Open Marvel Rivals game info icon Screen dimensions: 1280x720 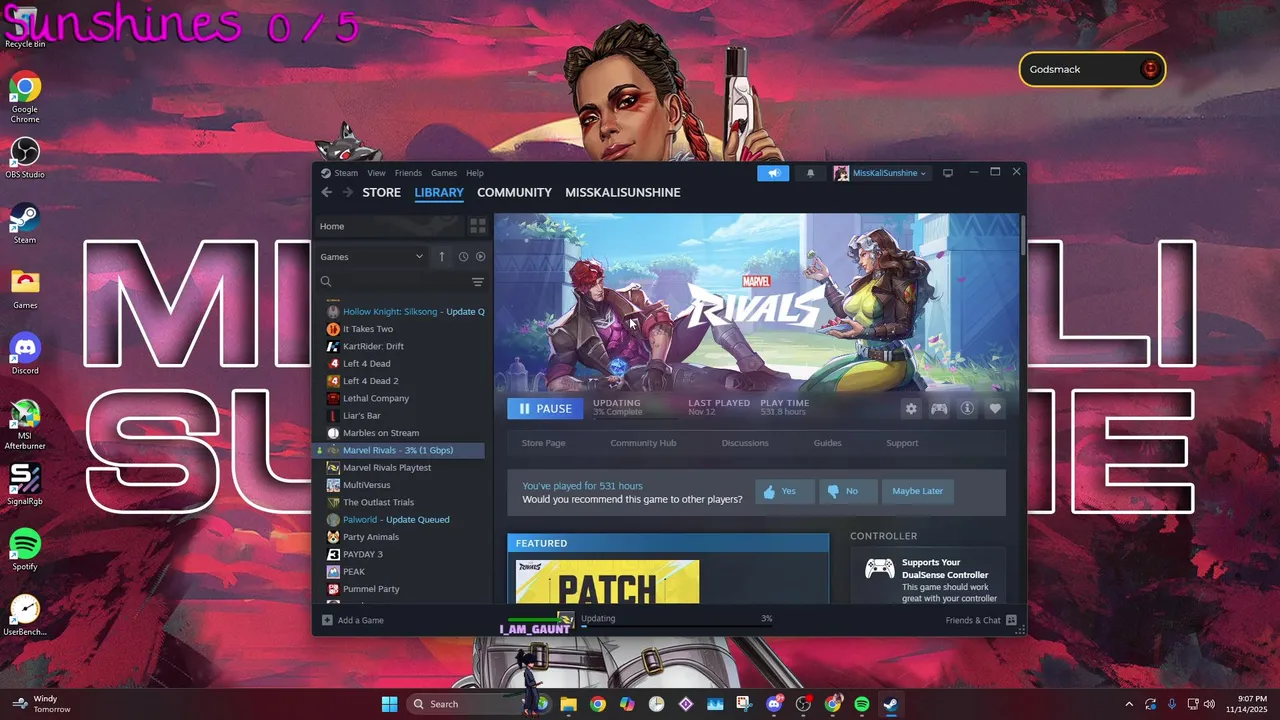(x=967, y=408)
